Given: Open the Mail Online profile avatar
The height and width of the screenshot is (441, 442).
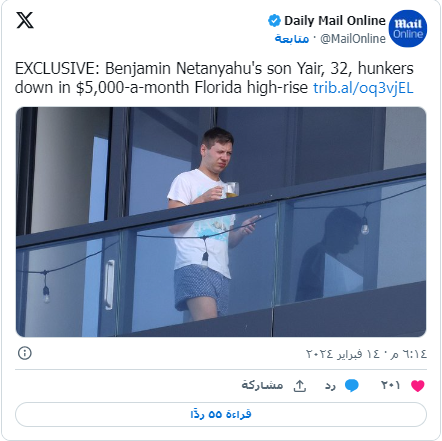Looking at the screenshot, I should click(x=408, y=29).
